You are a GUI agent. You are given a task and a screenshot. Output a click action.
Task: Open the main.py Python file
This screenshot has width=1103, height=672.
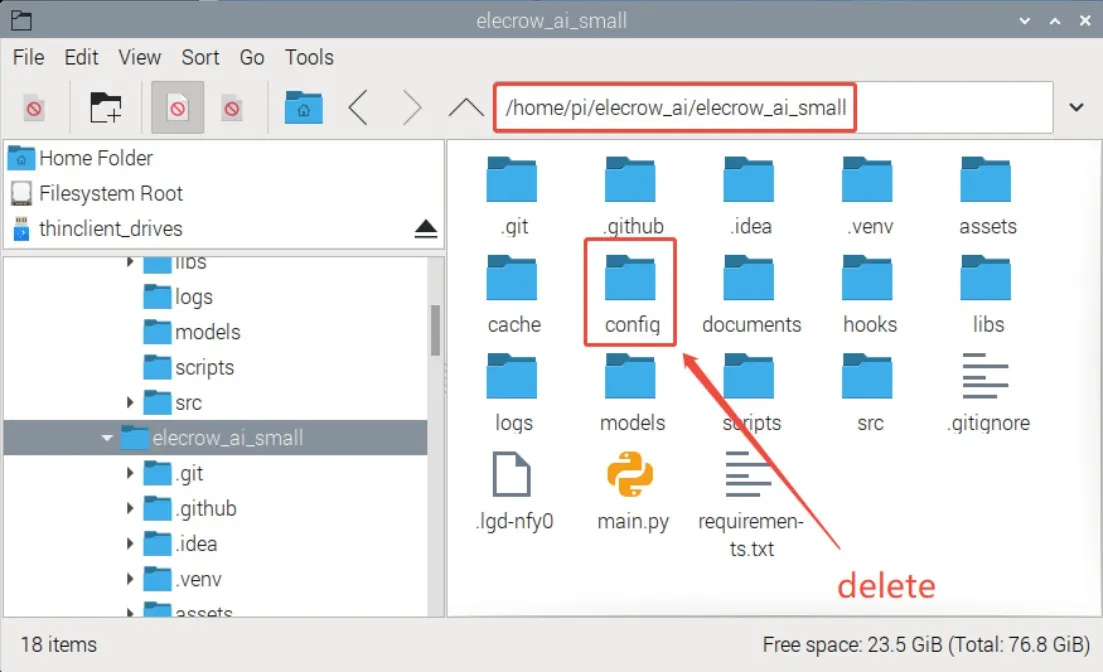(x=631, y=476)
